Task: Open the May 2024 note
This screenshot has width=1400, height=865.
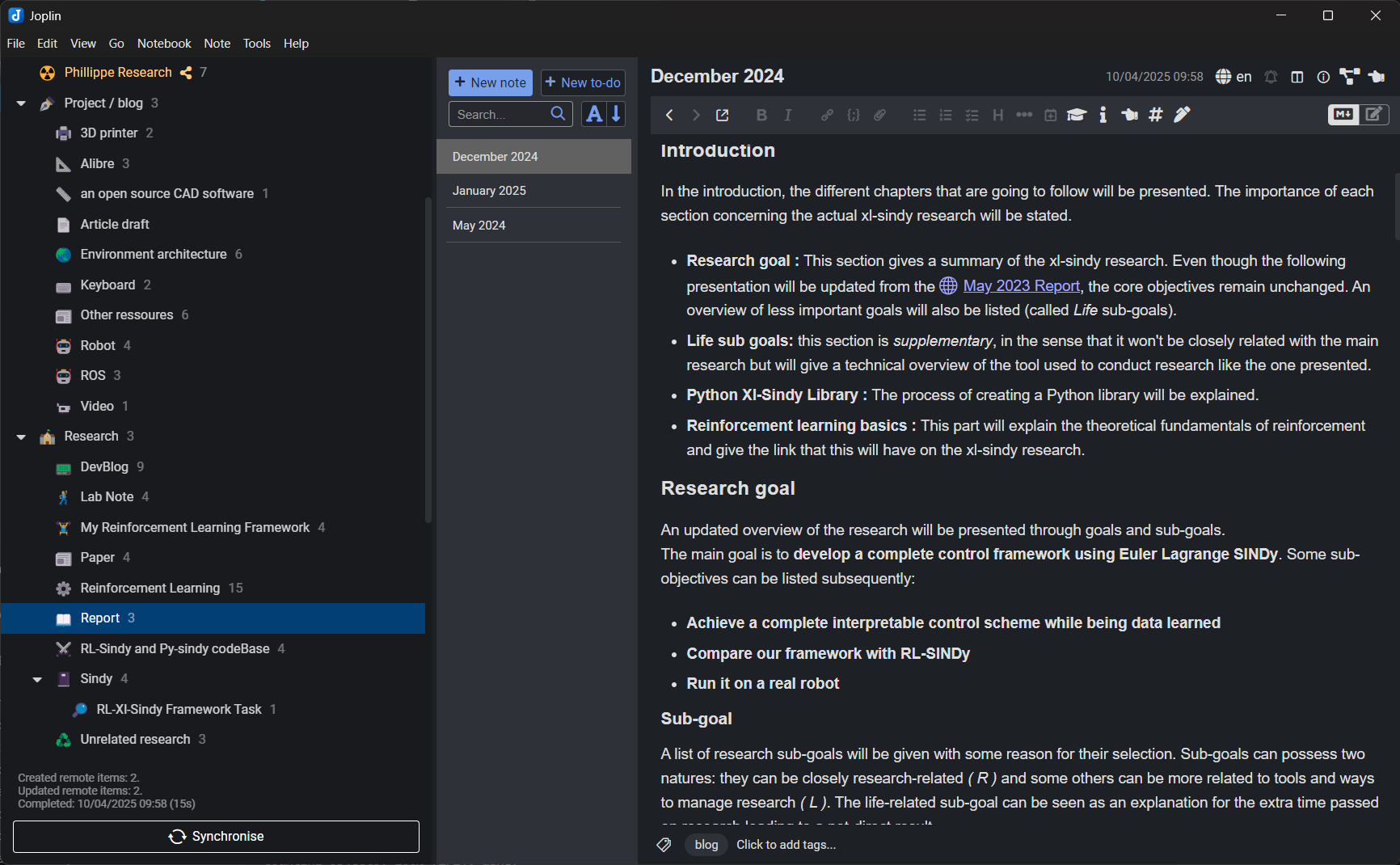Action: click(533, 226)
